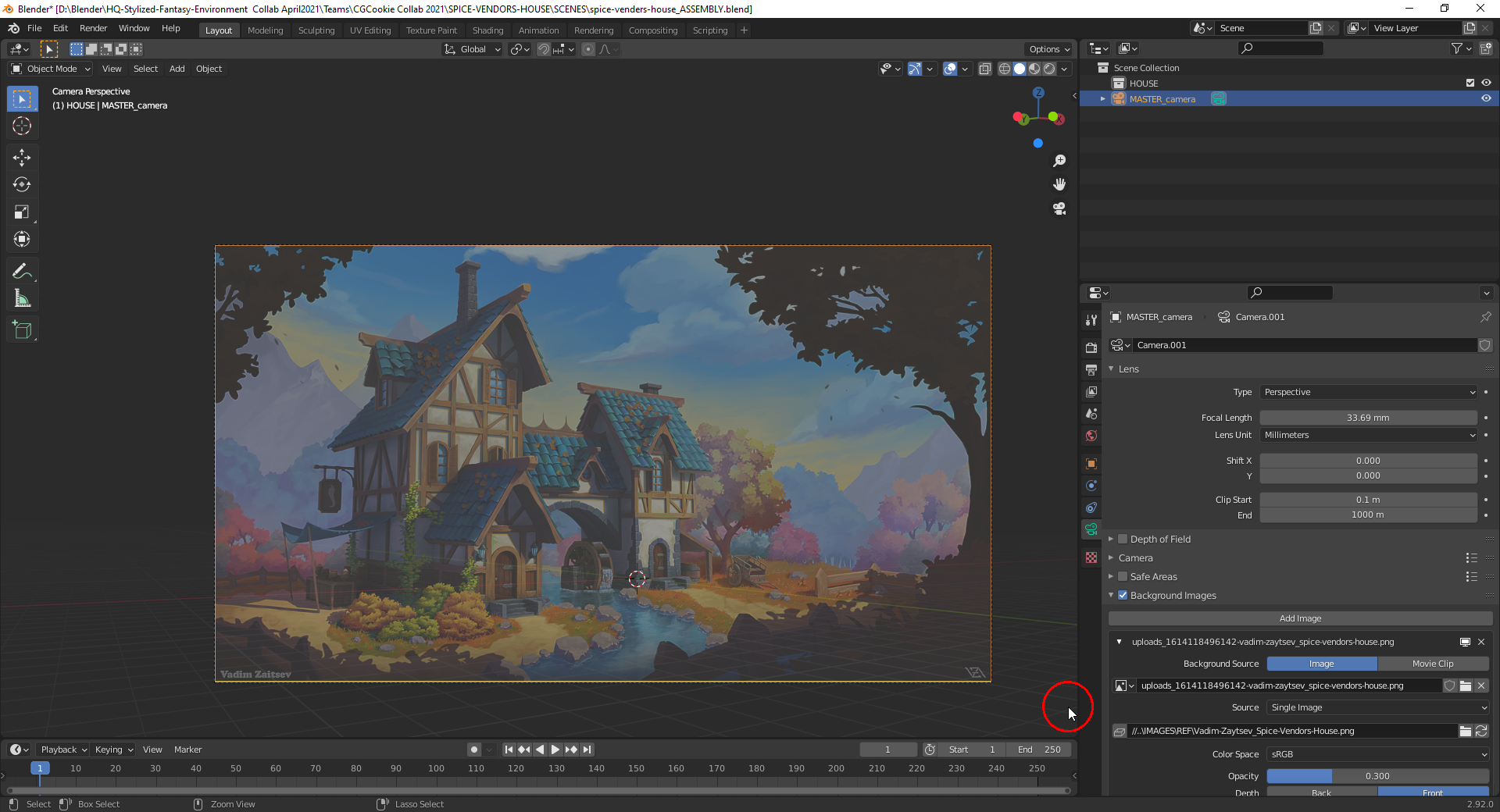Toggle X-ray mode in viewport header
Viewport: 1500px width, 812px height.
pyautogui.click(x=985, y=69)
